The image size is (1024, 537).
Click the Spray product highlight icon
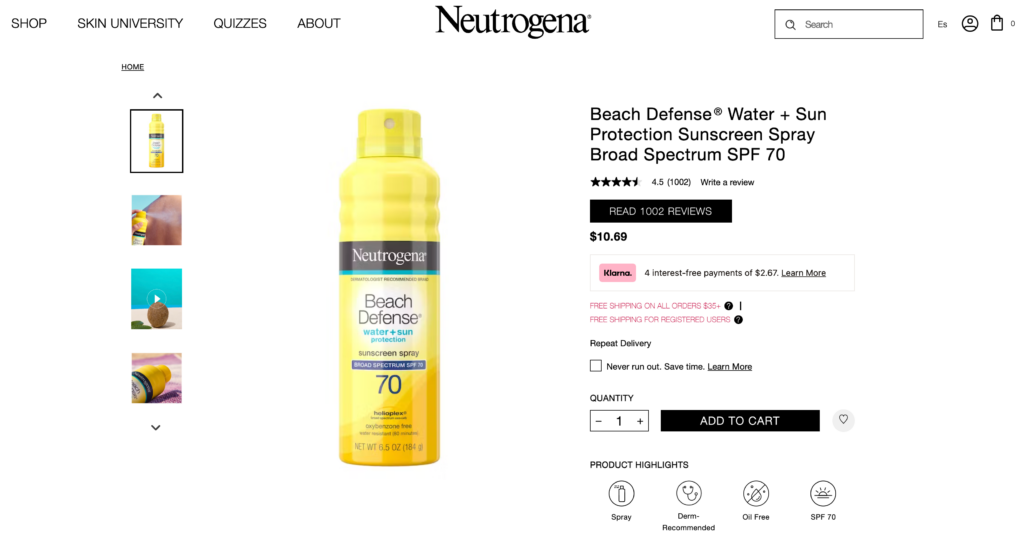621,494
